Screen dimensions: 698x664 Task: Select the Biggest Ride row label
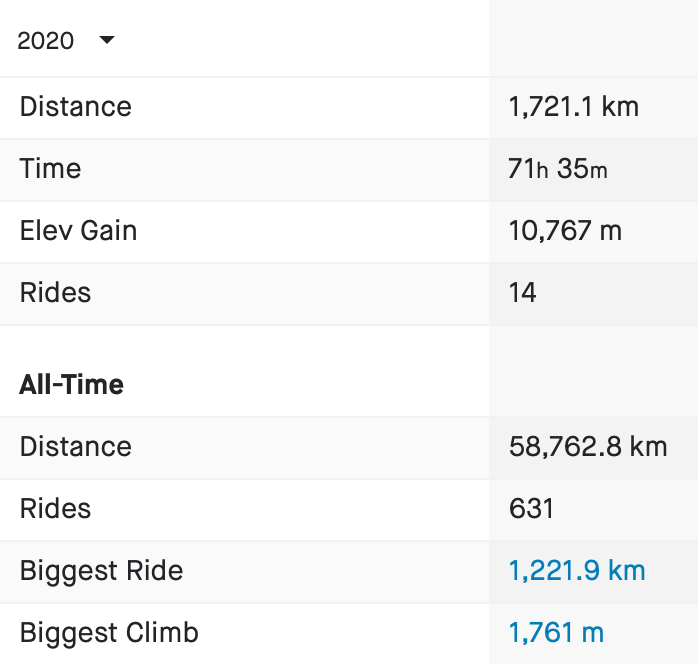[101, 571]
